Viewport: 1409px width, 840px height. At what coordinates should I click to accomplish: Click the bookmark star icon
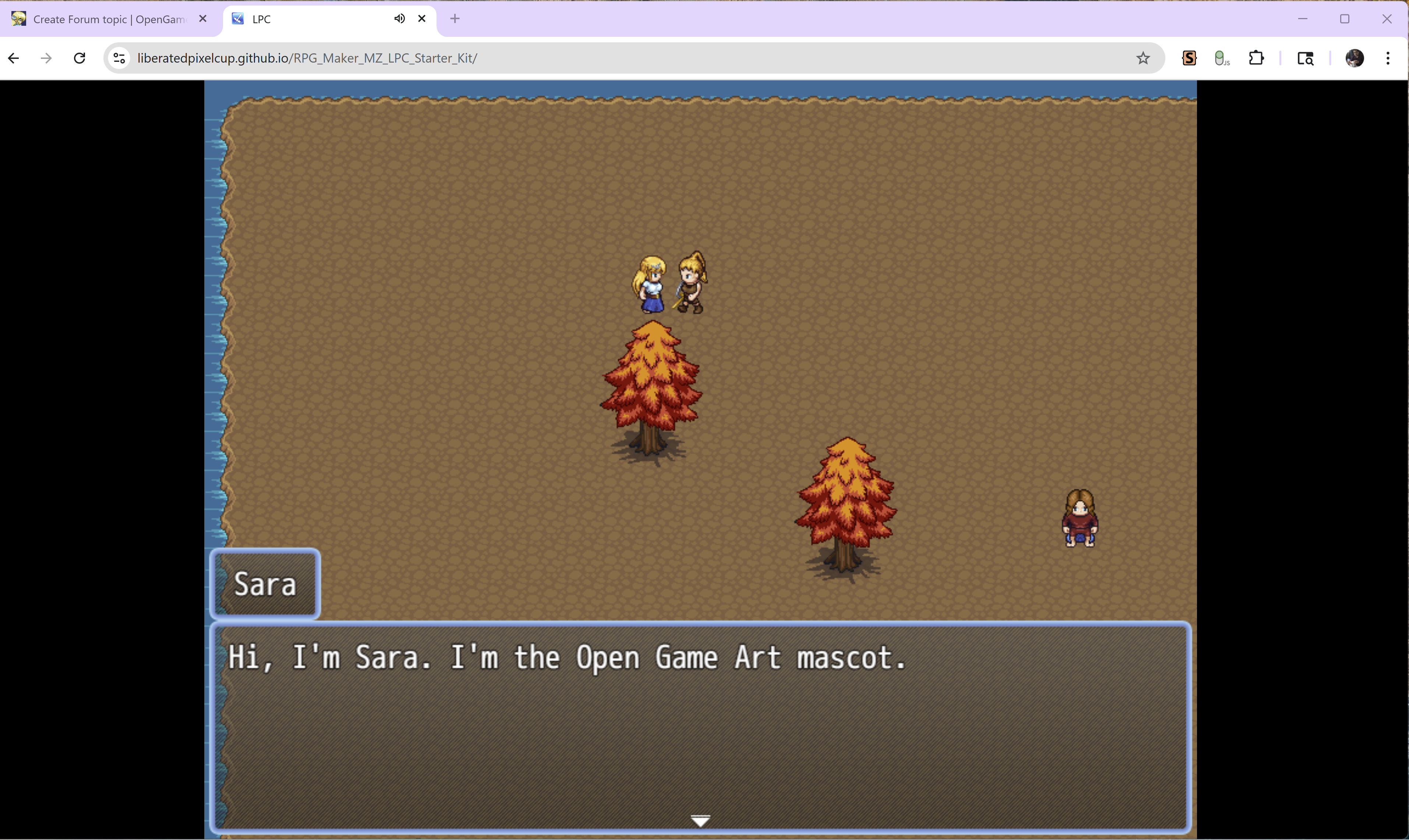[x=1143, y=58]
